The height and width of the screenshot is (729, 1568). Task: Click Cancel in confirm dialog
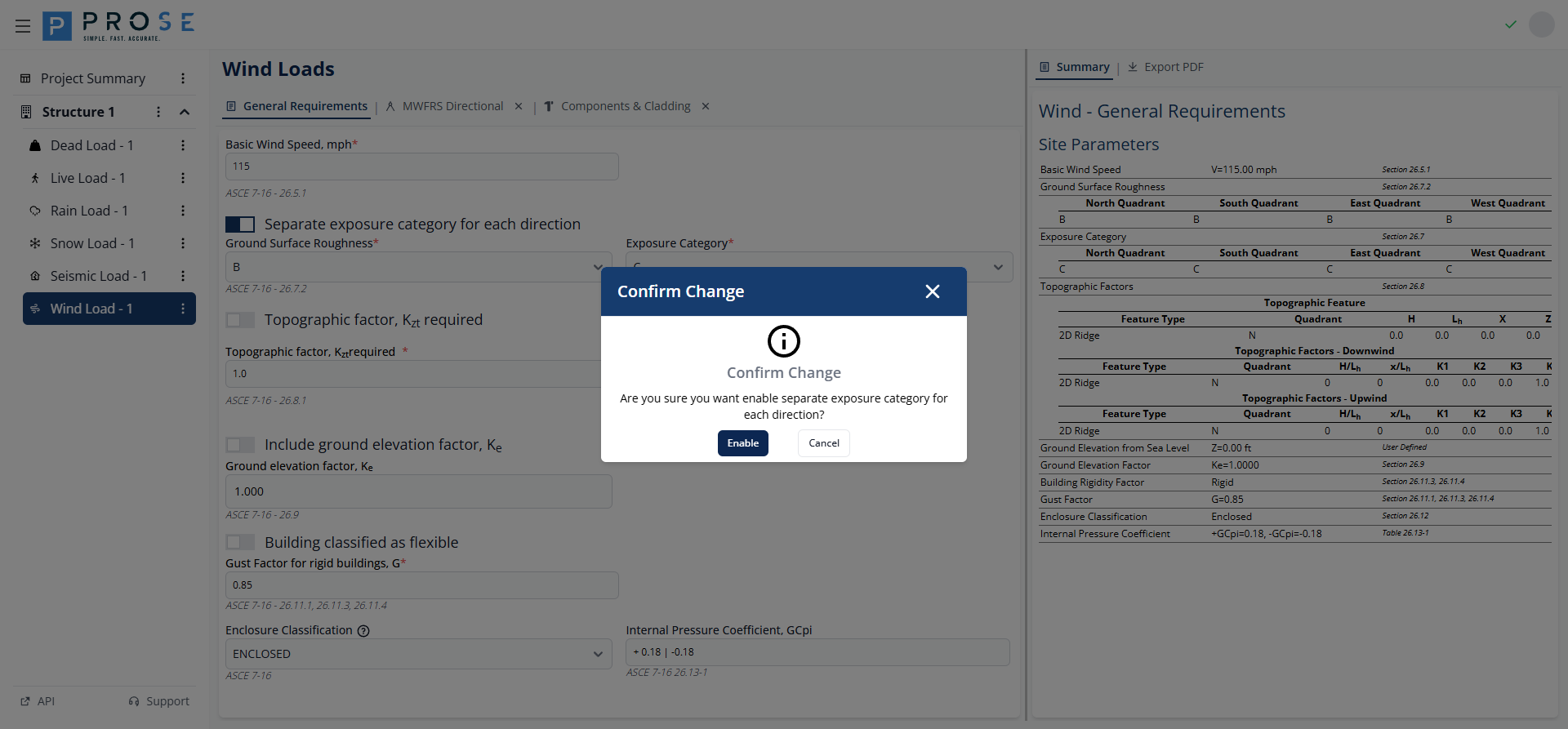(823, 443)
